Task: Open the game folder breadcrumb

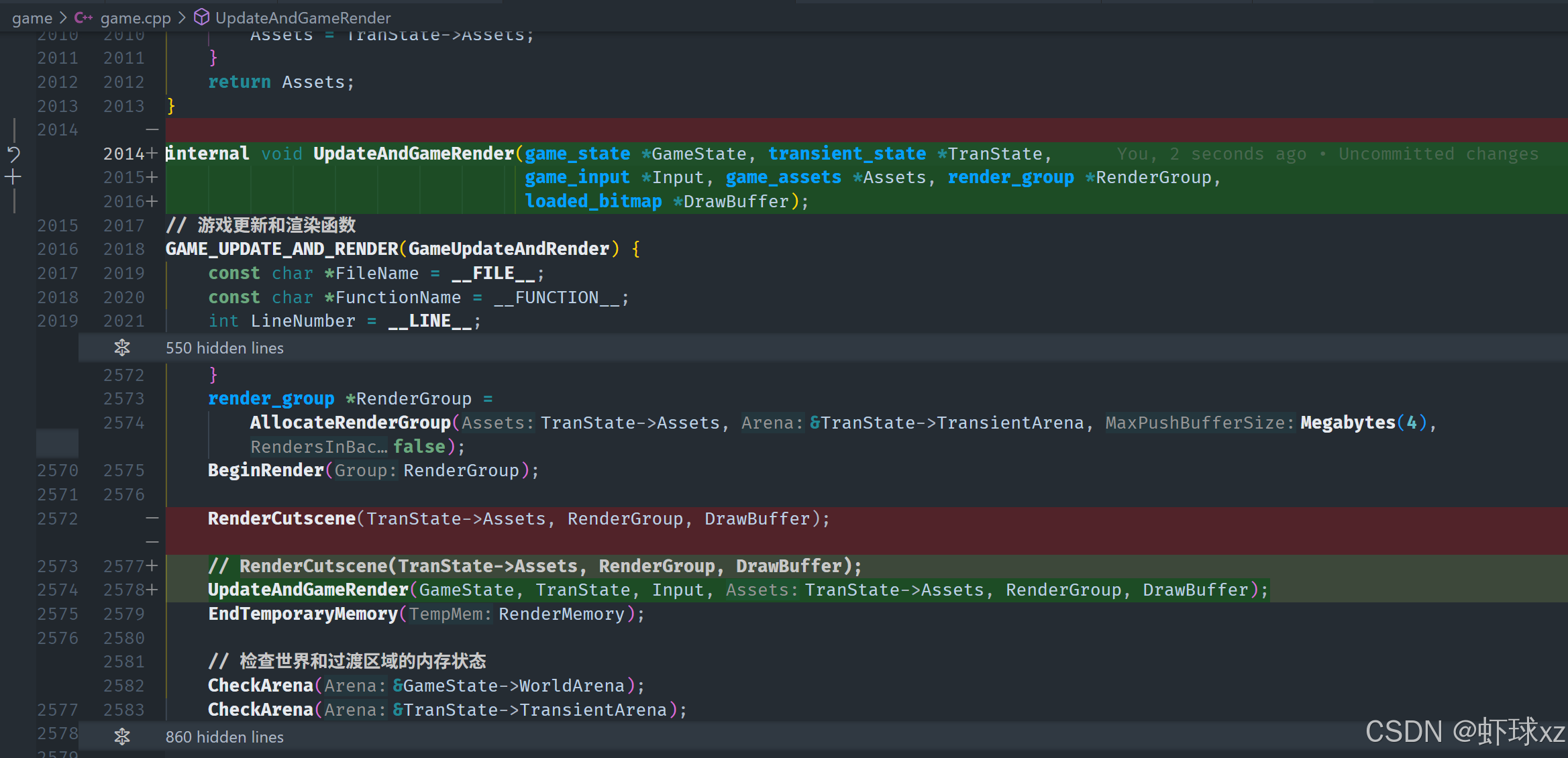Action: (32, 17)
